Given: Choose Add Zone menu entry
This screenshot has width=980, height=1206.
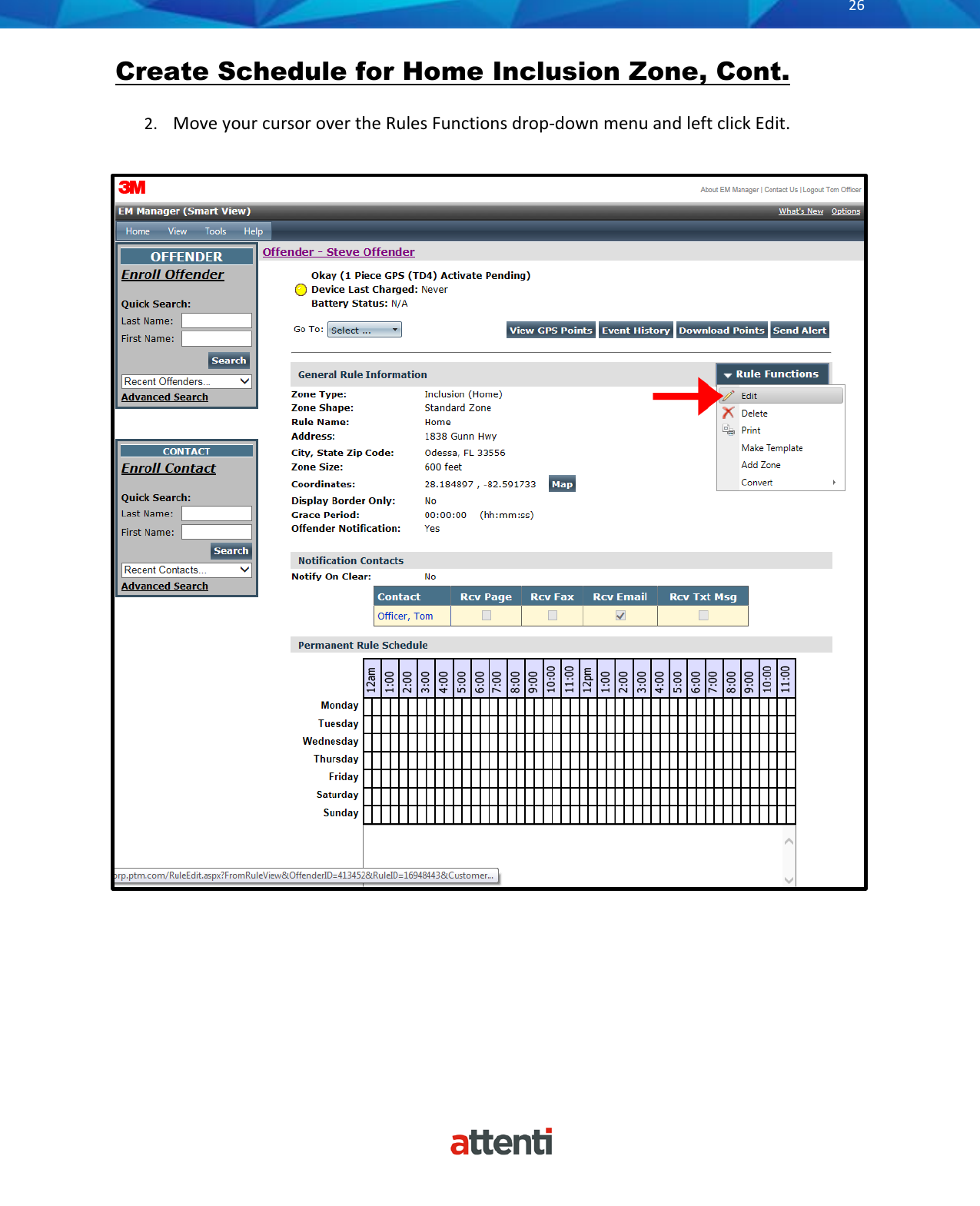Looking at the screenshot, I should (781, 465).
